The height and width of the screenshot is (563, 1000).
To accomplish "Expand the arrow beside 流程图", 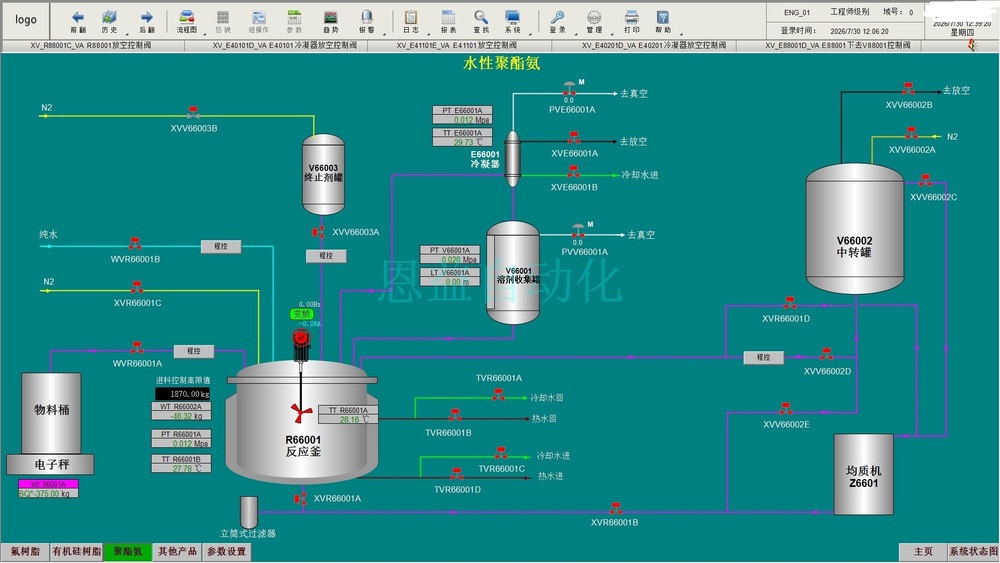I will 204,33.
